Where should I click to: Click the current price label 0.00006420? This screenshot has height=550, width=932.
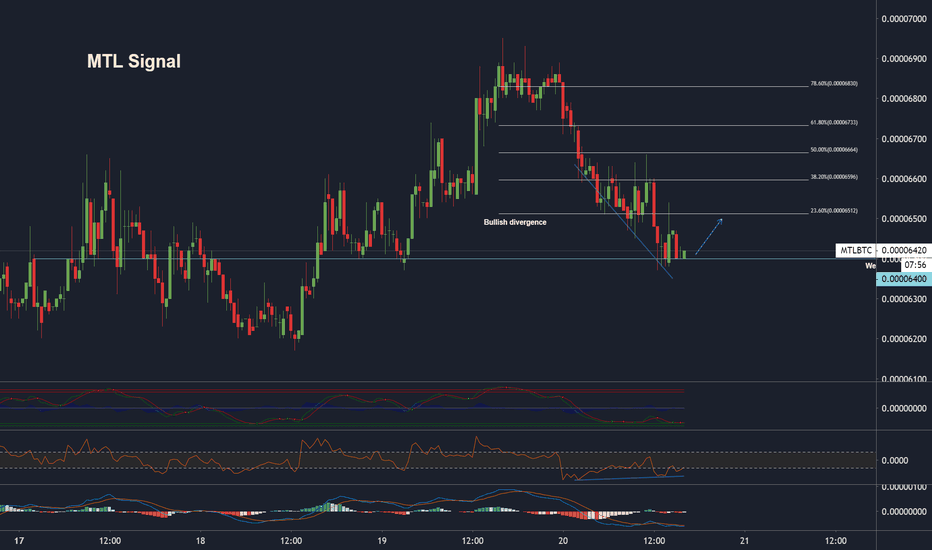point(903,250)
